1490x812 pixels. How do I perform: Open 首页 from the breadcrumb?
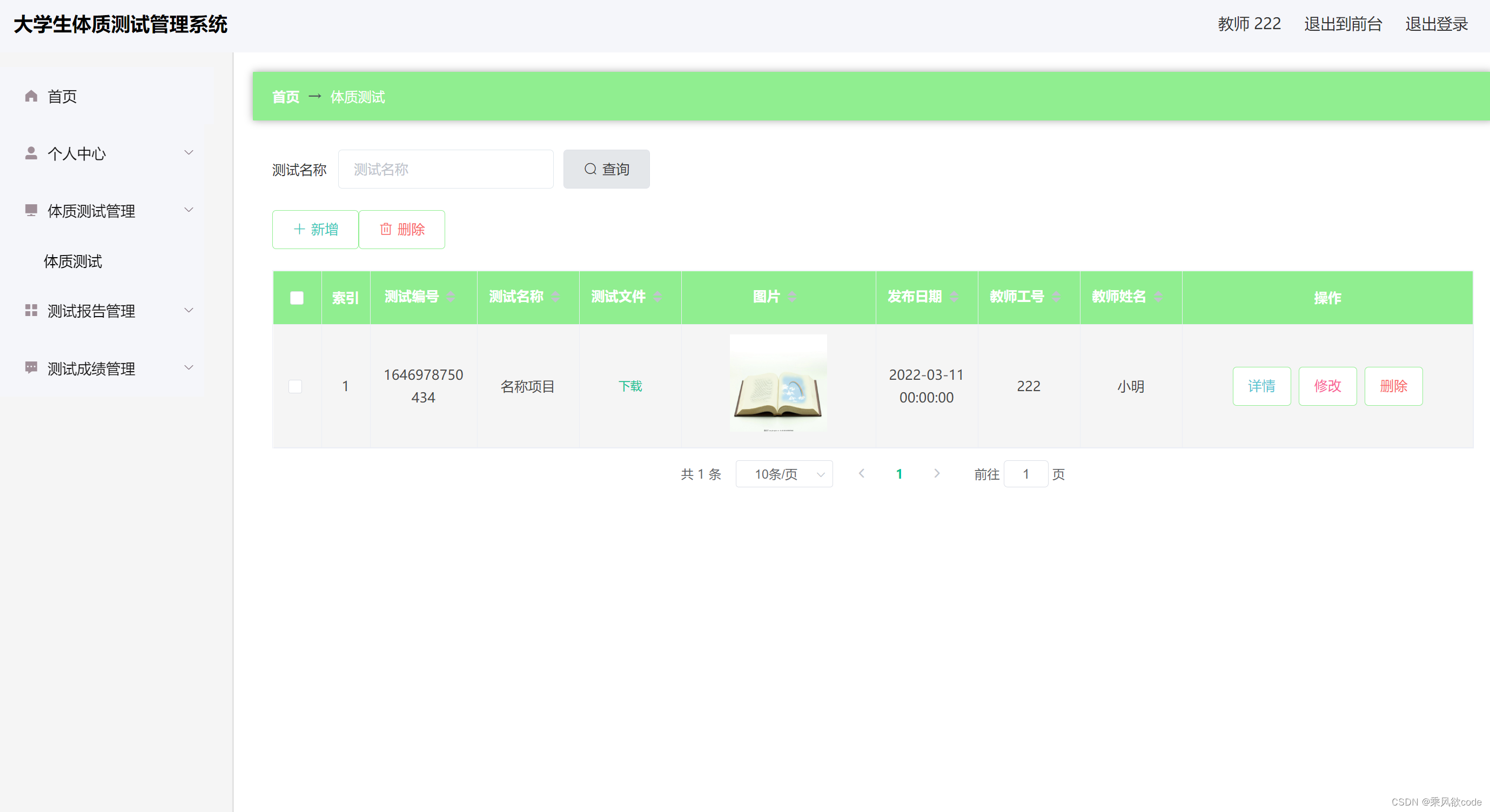pyautogui.click(x=285, y=96)
